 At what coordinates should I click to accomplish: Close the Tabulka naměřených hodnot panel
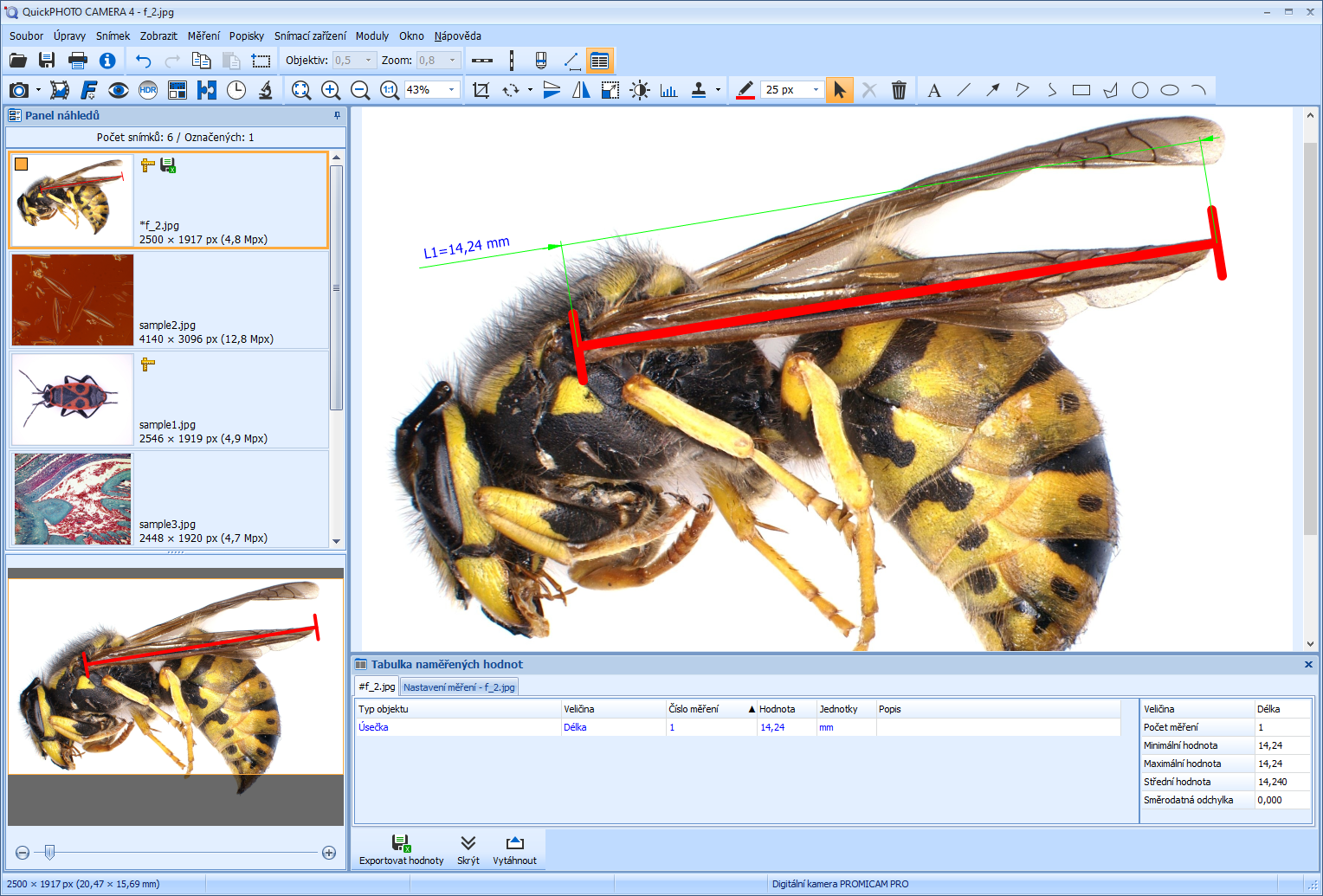click(1308, 665)
